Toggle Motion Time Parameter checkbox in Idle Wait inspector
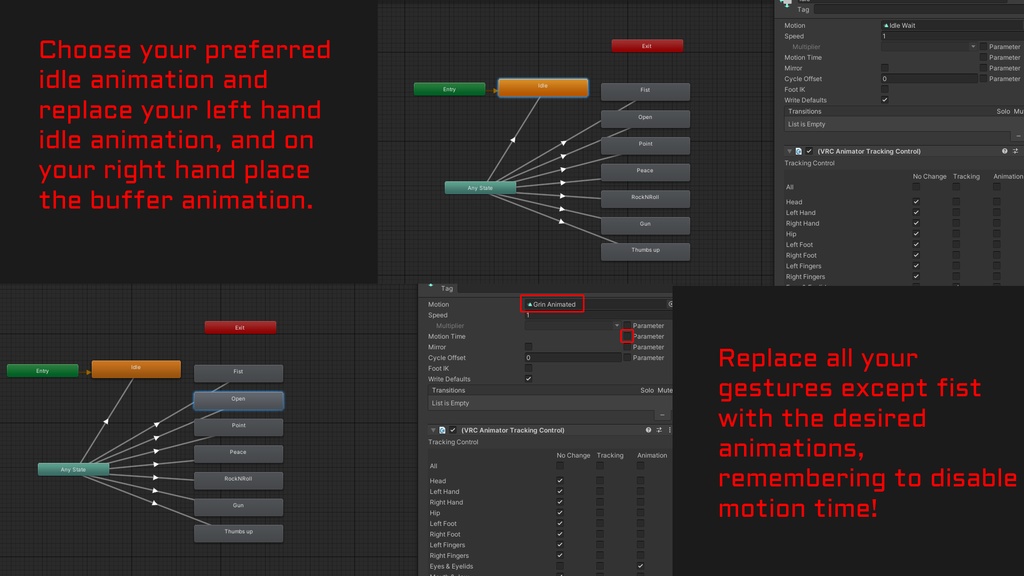1024x576 pixels. click(x=983, y=57)
